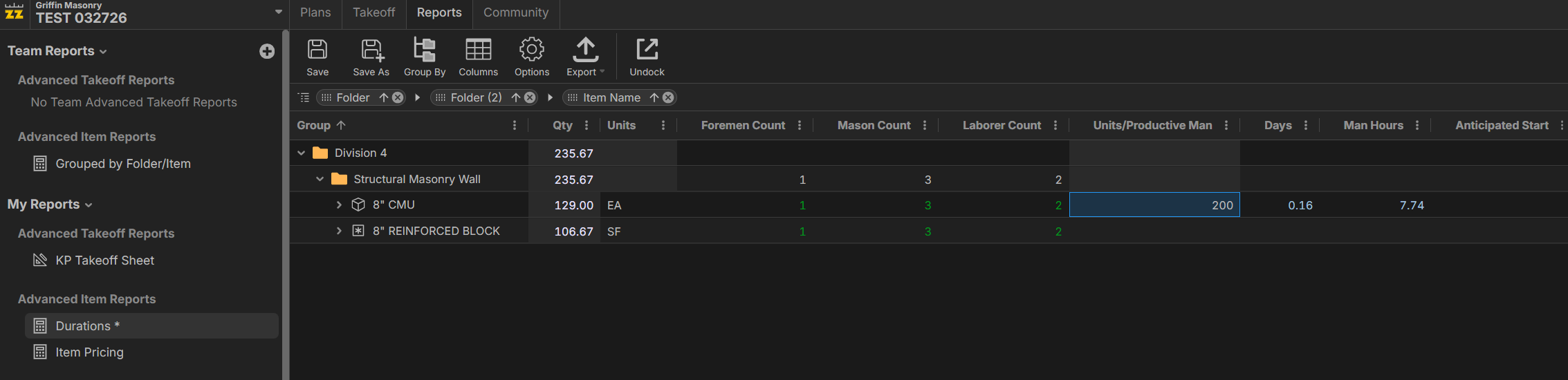Open the Export dropdown
Screen dimensions: 1568x380
(x=585, y=57)
